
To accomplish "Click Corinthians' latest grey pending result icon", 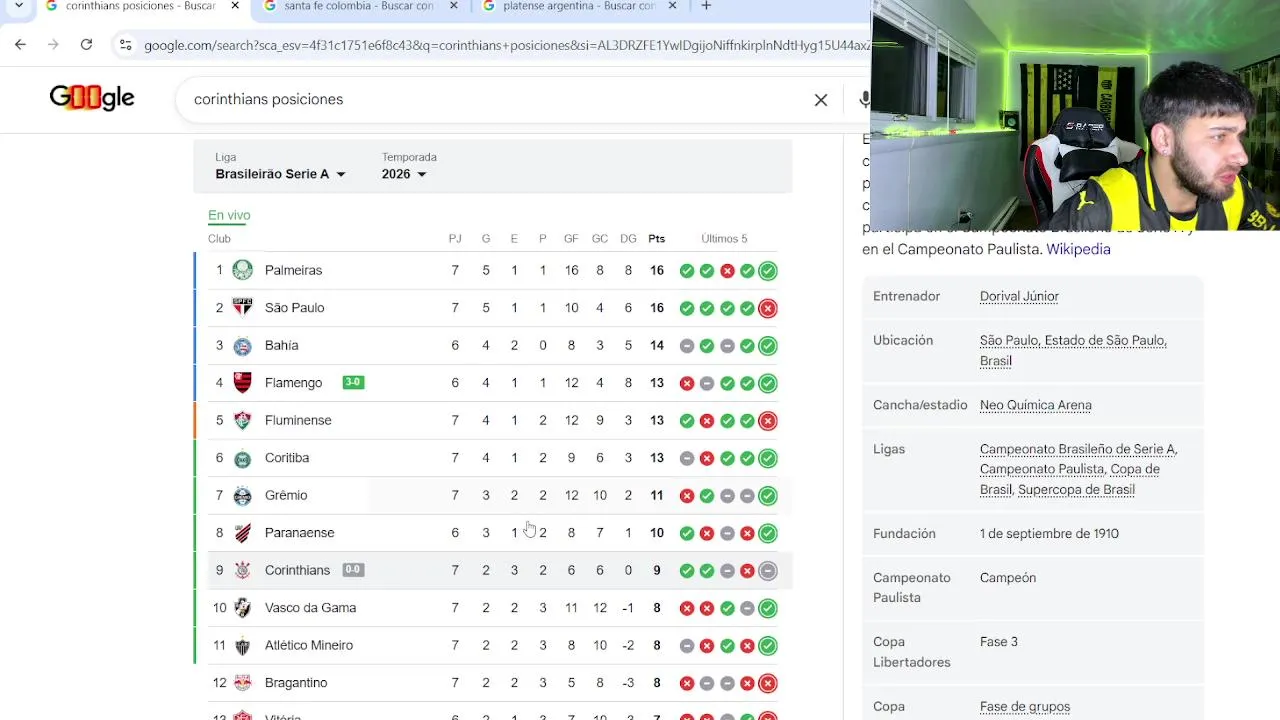I will click(767, 570).
